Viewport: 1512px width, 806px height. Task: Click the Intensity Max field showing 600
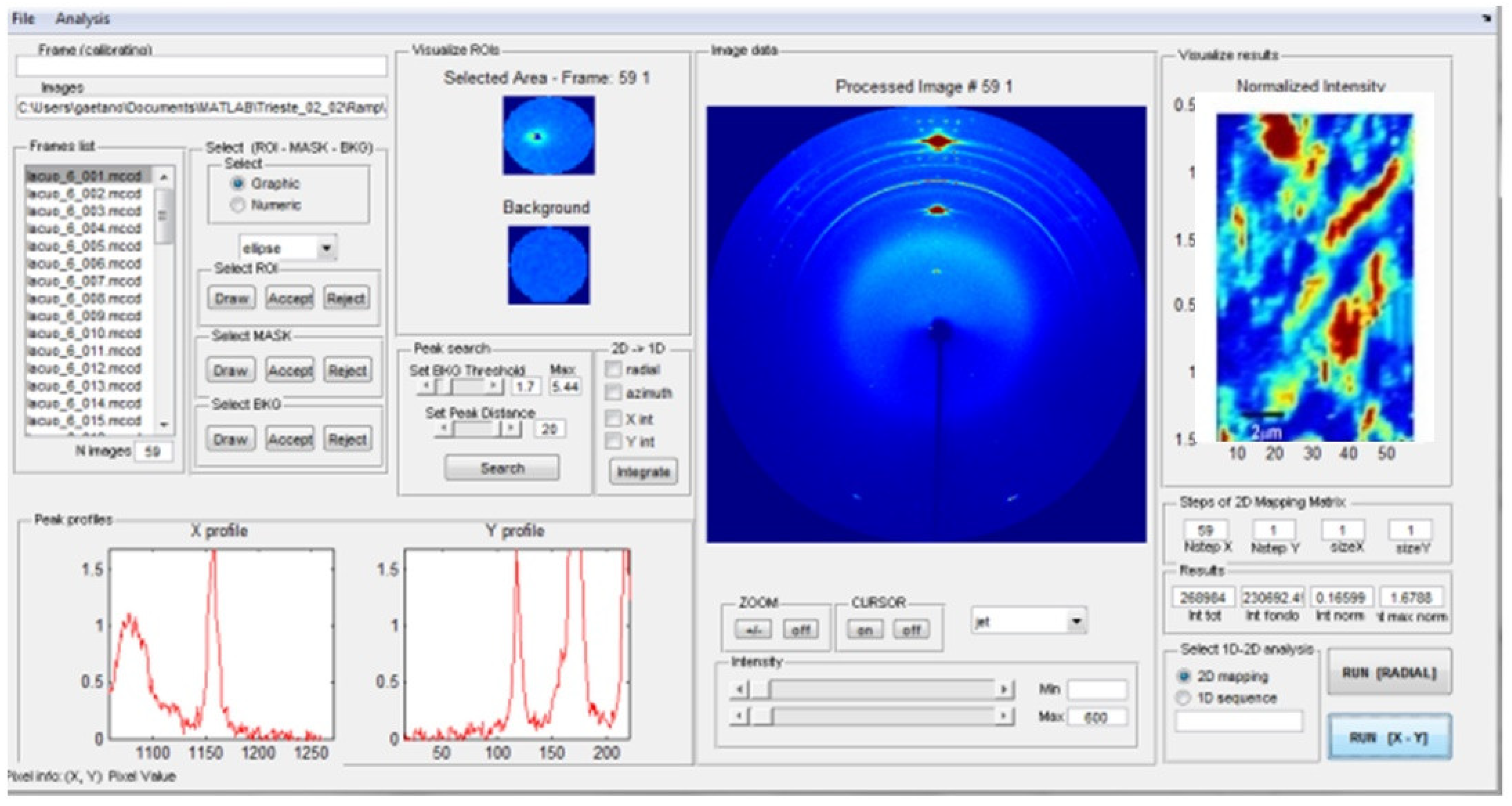(1097, 718)
